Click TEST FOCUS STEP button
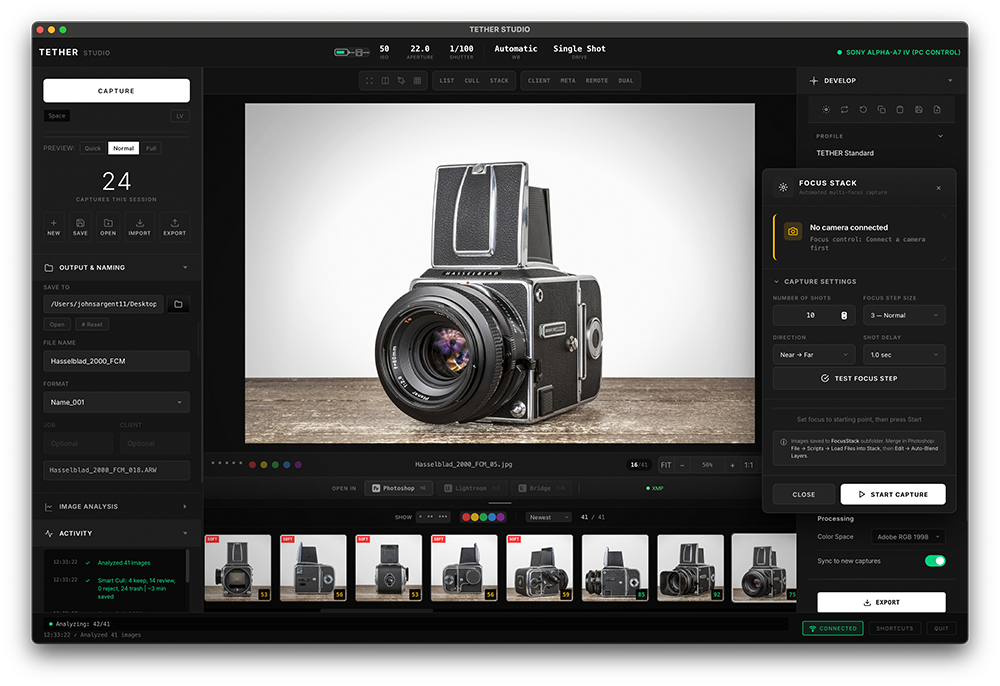1000x686 pixels. [x=858, y=379]
